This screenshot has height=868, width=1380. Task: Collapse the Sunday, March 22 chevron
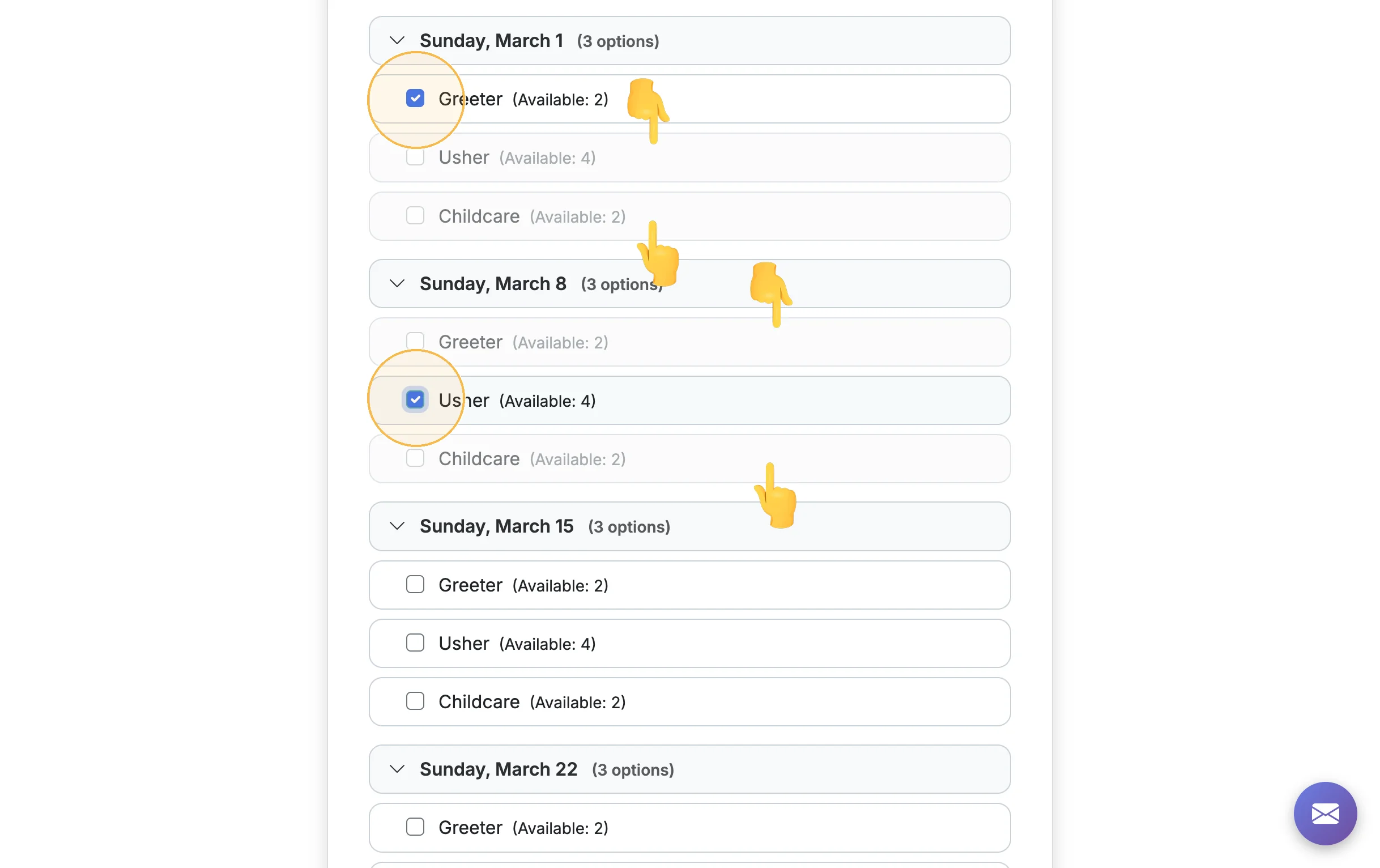[x=397, y=769]
